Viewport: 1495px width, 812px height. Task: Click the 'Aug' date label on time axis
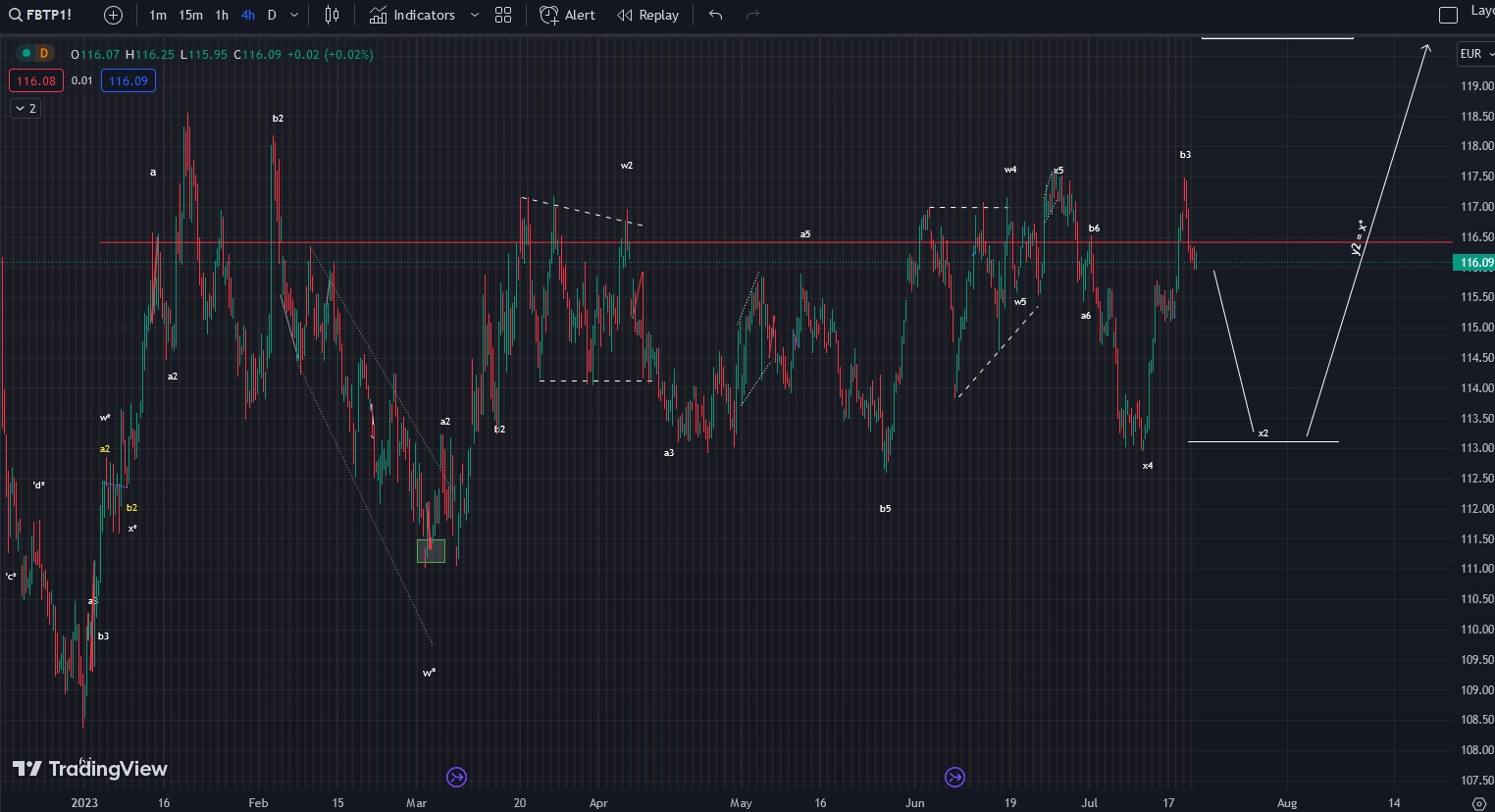click(x=1287, y=803)
